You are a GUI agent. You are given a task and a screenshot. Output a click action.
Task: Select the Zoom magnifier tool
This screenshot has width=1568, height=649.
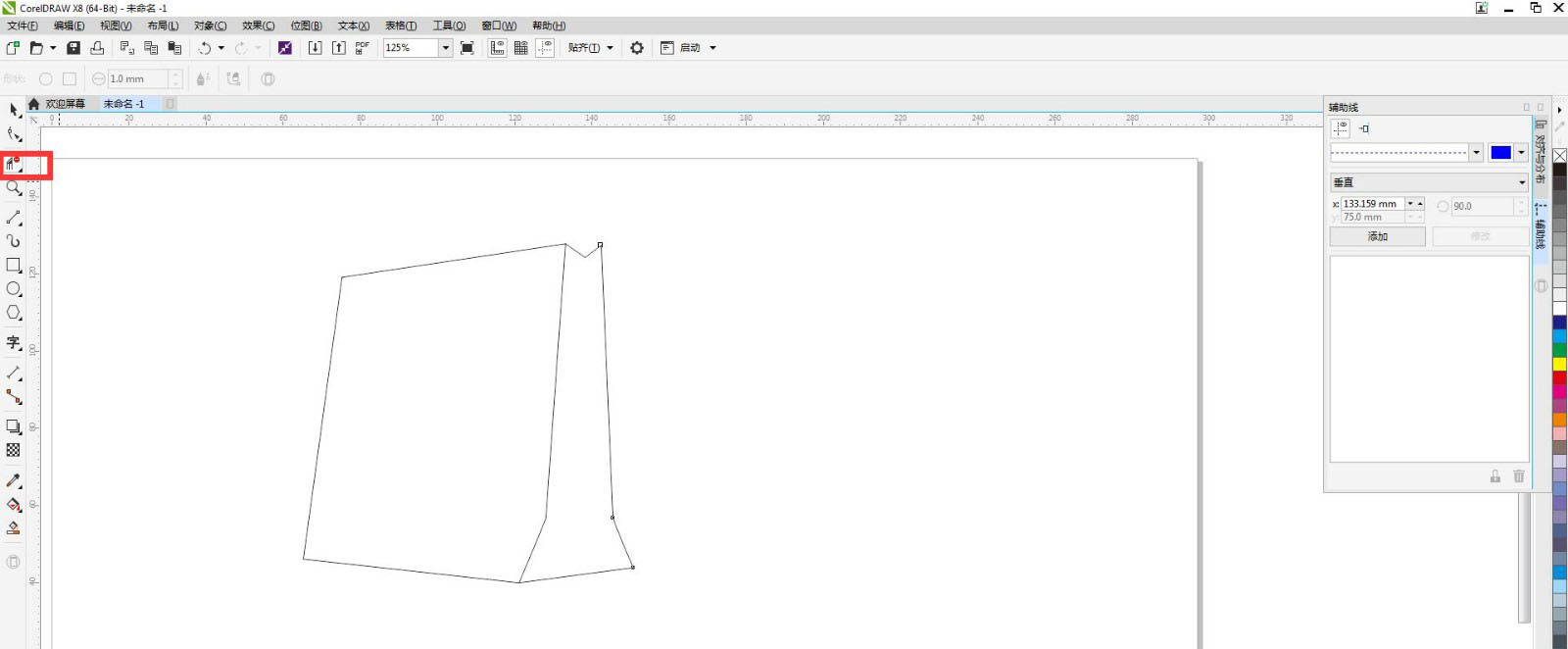[14, 188]
